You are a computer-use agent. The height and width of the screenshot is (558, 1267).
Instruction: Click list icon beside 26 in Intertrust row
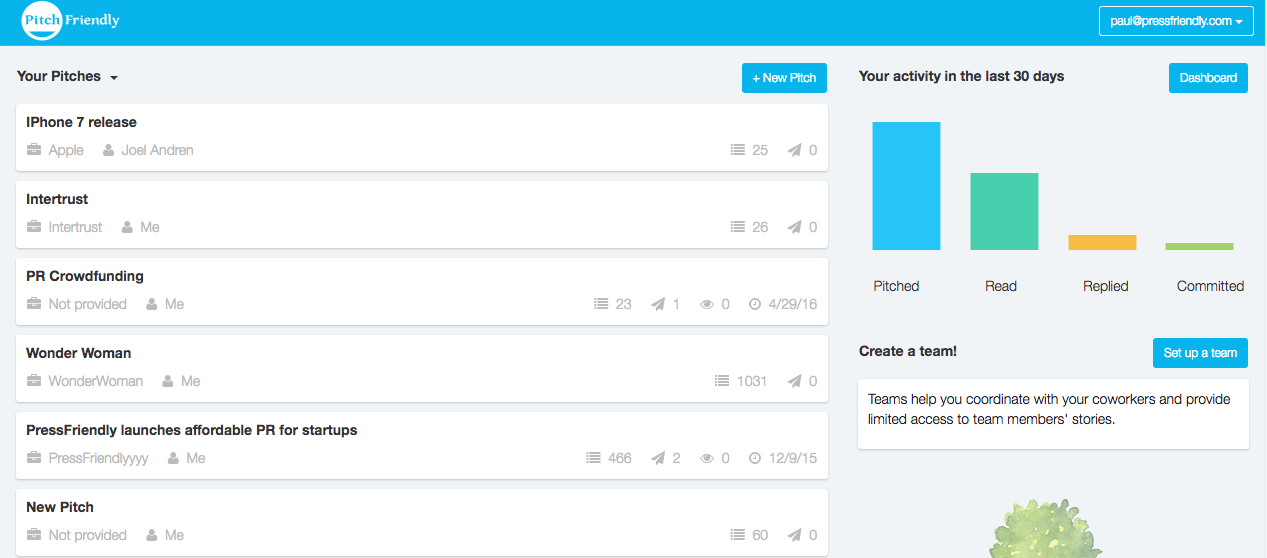tap(738, 227)
